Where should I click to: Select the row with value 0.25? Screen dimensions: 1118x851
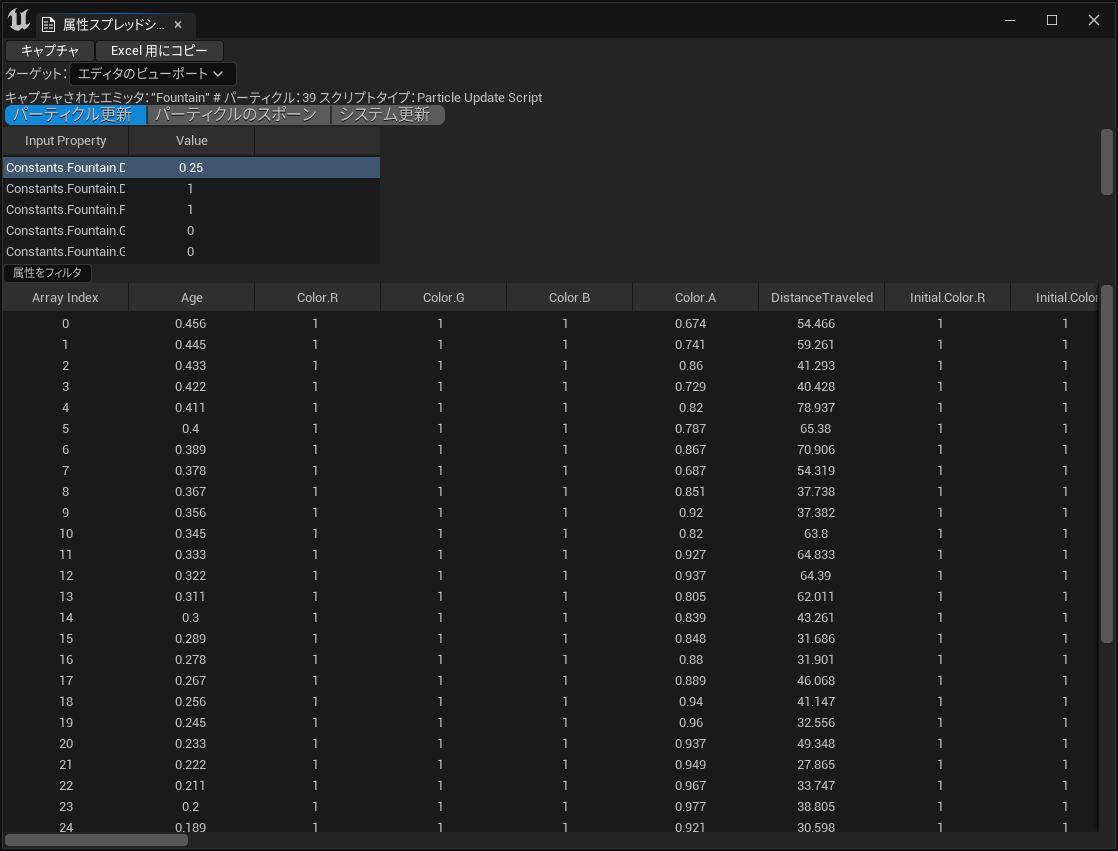tap(190, 168)
